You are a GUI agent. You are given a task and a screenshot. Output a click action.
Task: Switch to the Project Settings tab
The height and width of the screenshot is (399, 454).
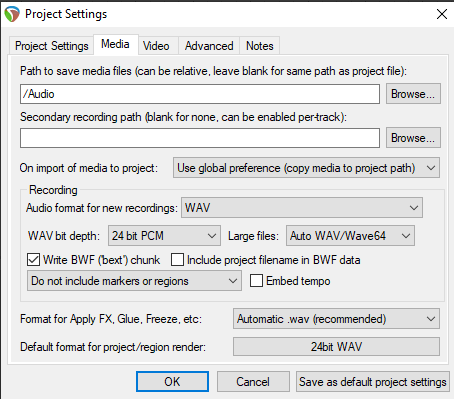coord(52,46)
